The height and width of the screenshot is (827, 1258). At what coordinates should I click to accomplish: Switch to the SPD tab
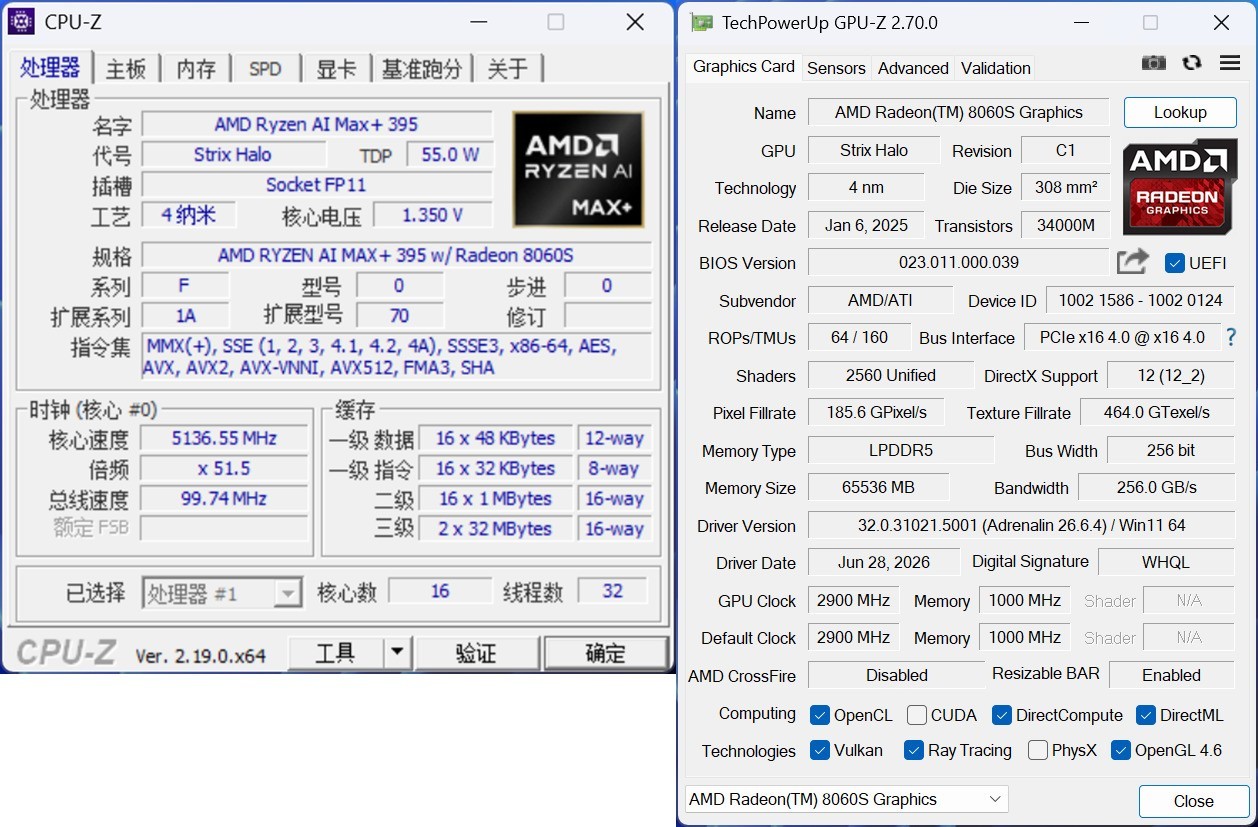265,69
